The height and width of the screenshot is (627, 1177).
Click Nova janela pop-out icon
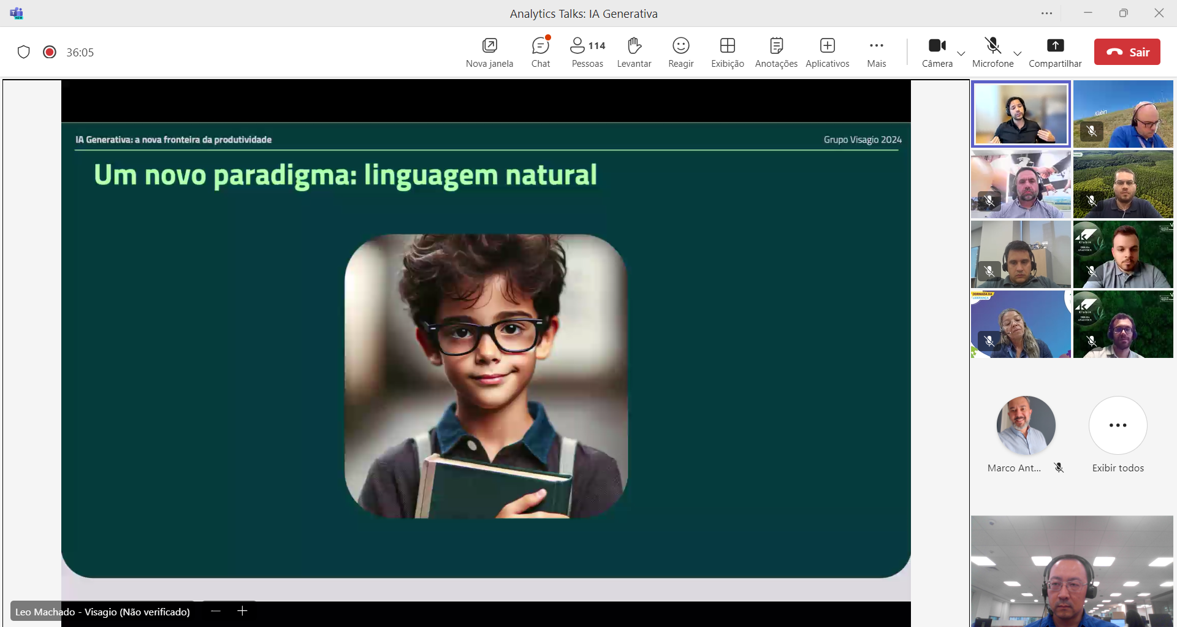[x=489, y=52]
